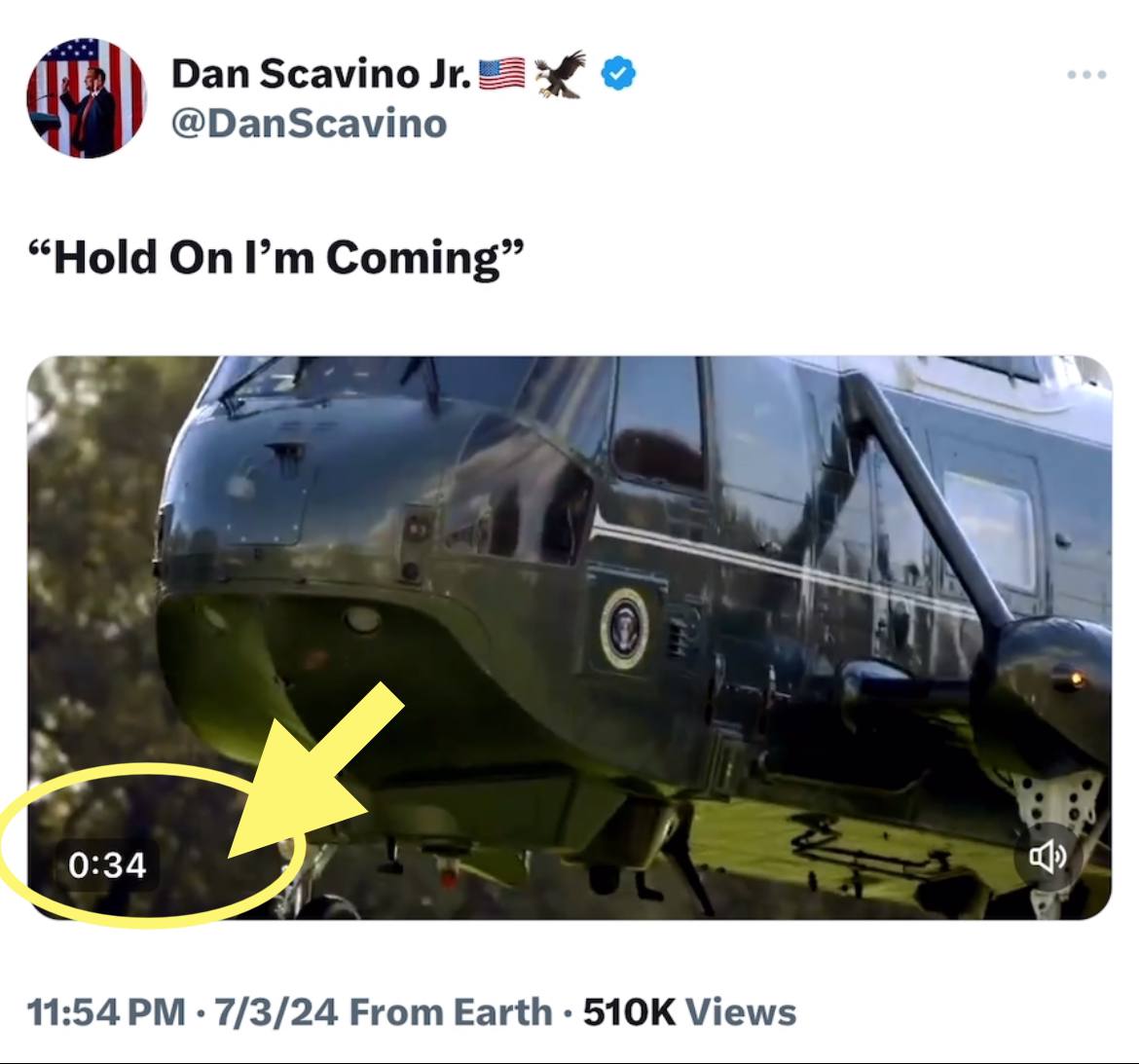Go to the @DanScavino handle link

[309, 124]
